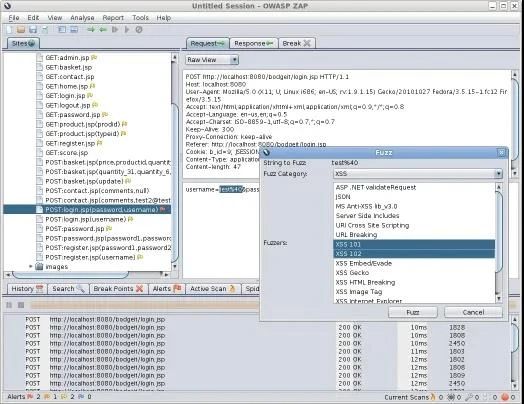
Task: Click the pause fuzzing icon
Action: (x=9, y=305)
